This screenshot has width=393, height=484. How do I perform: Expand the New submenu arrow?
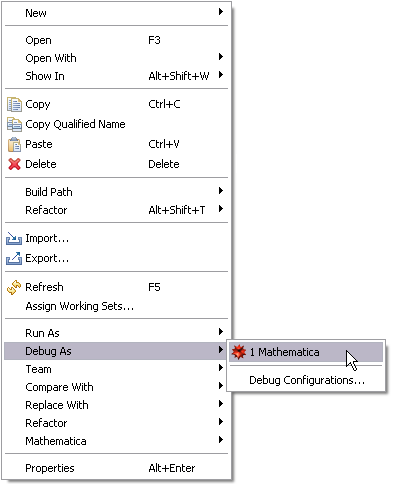point(221,12)
